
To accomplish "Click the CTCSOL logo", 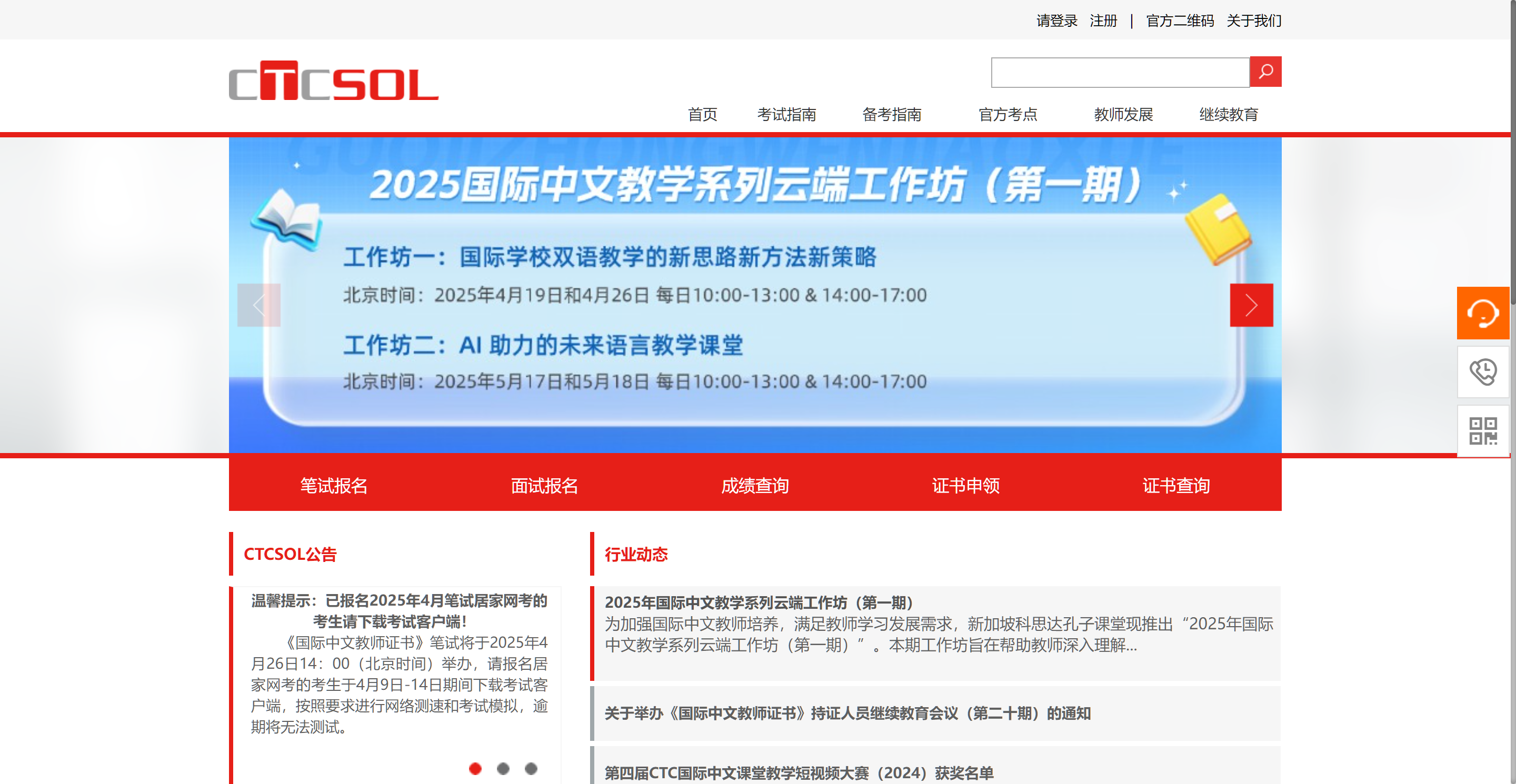I will pos(334,80).
